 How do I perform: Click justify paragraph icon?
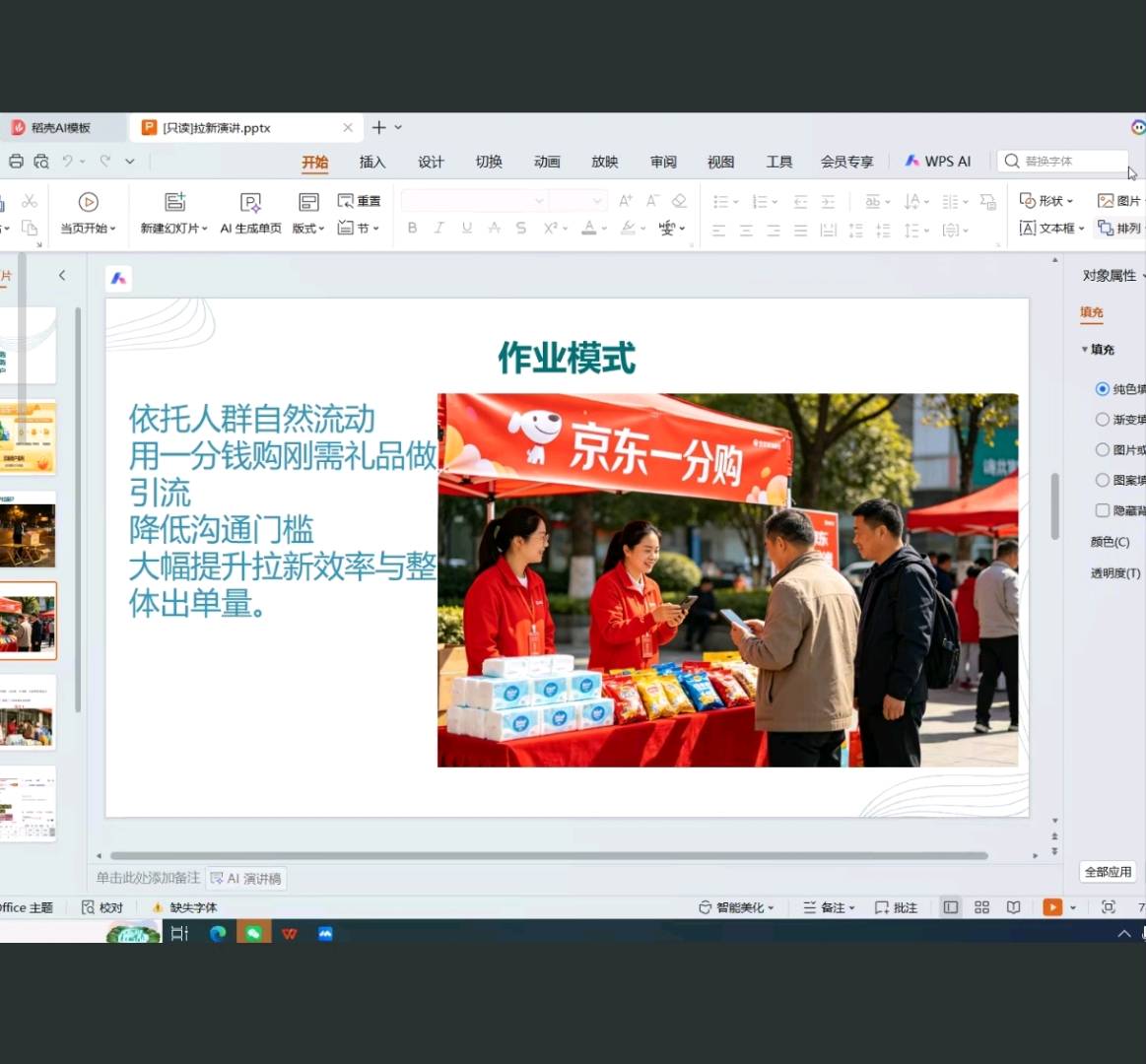point(801,231)
